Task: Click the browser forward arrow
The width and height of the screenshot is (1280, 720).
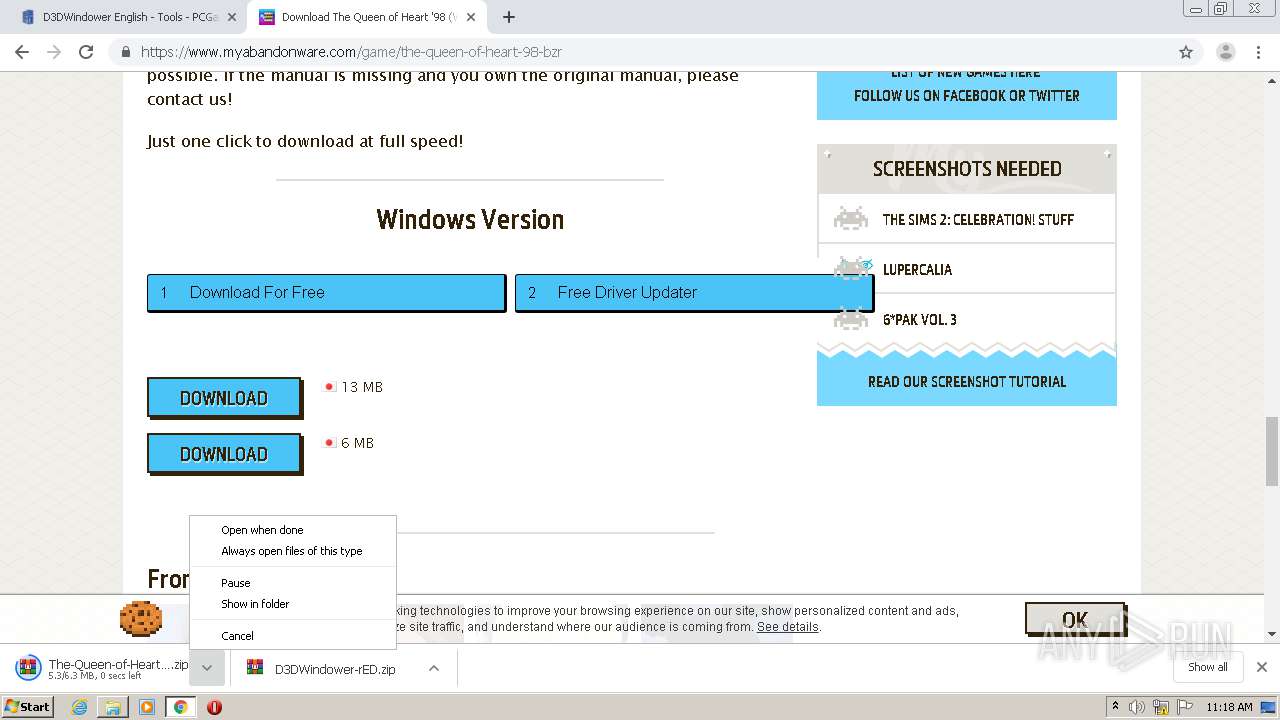Action: pos(54,52)
